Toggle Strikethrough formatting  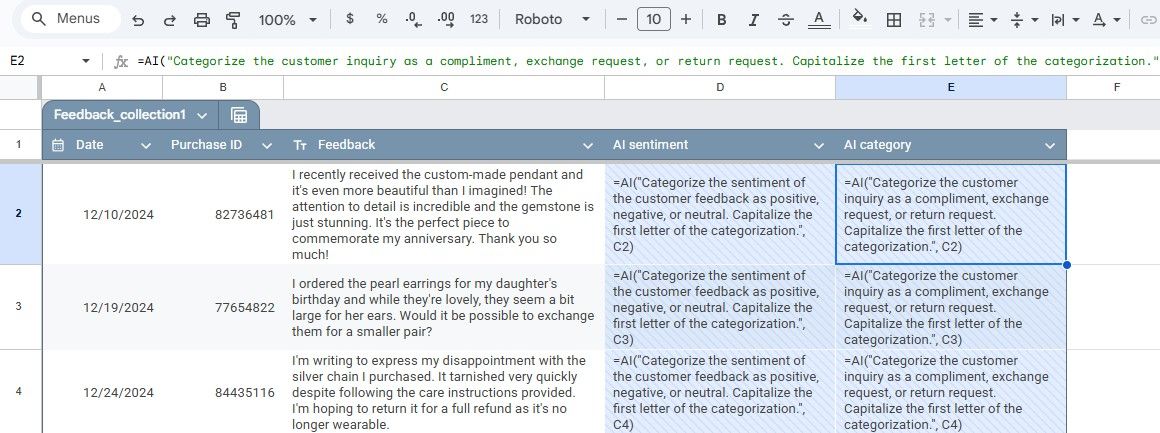click(786, 20)
